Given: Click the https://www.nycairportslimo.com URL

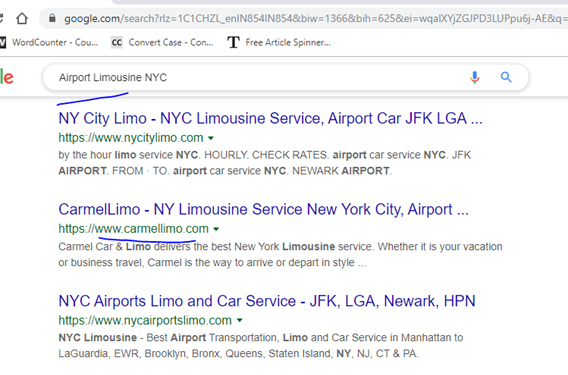Looking at the screenshot, I should [145, 320].
